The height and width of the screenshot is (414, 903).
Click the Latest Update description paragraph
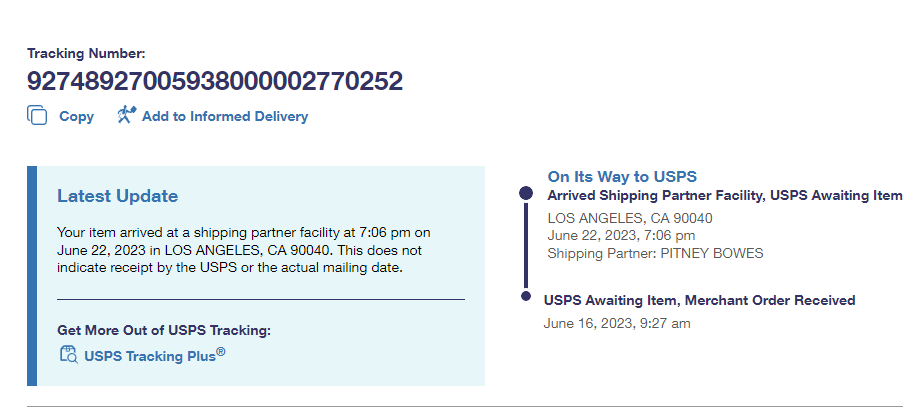coord(245,250)
